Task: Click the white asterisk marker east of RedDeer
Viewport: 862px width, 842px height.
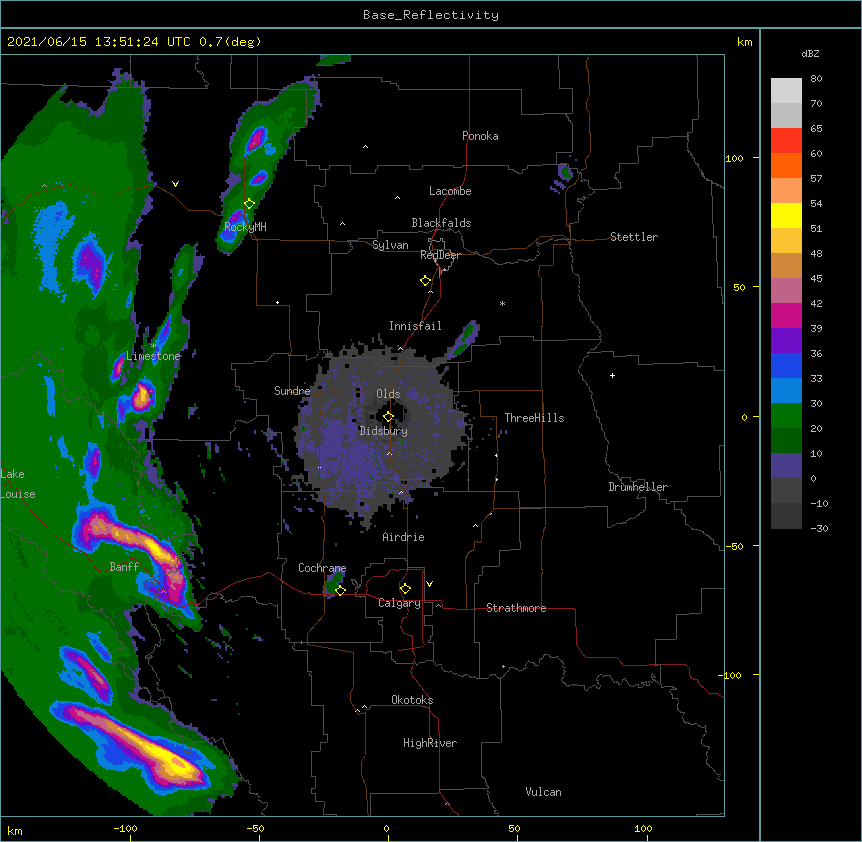Action: (502, 303)
